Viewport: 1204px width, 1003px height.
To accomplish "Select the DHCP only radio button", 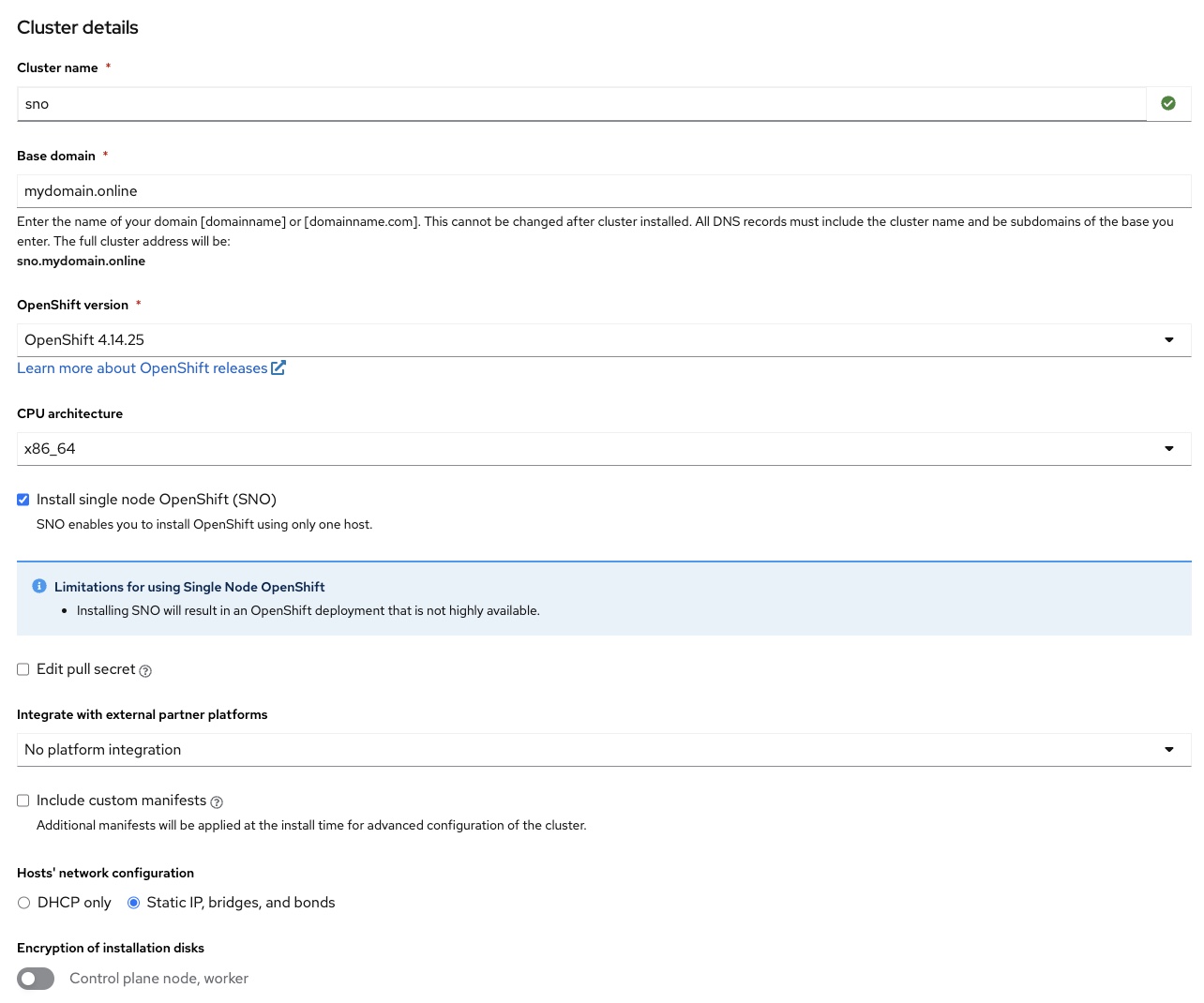I will point(23,903).
